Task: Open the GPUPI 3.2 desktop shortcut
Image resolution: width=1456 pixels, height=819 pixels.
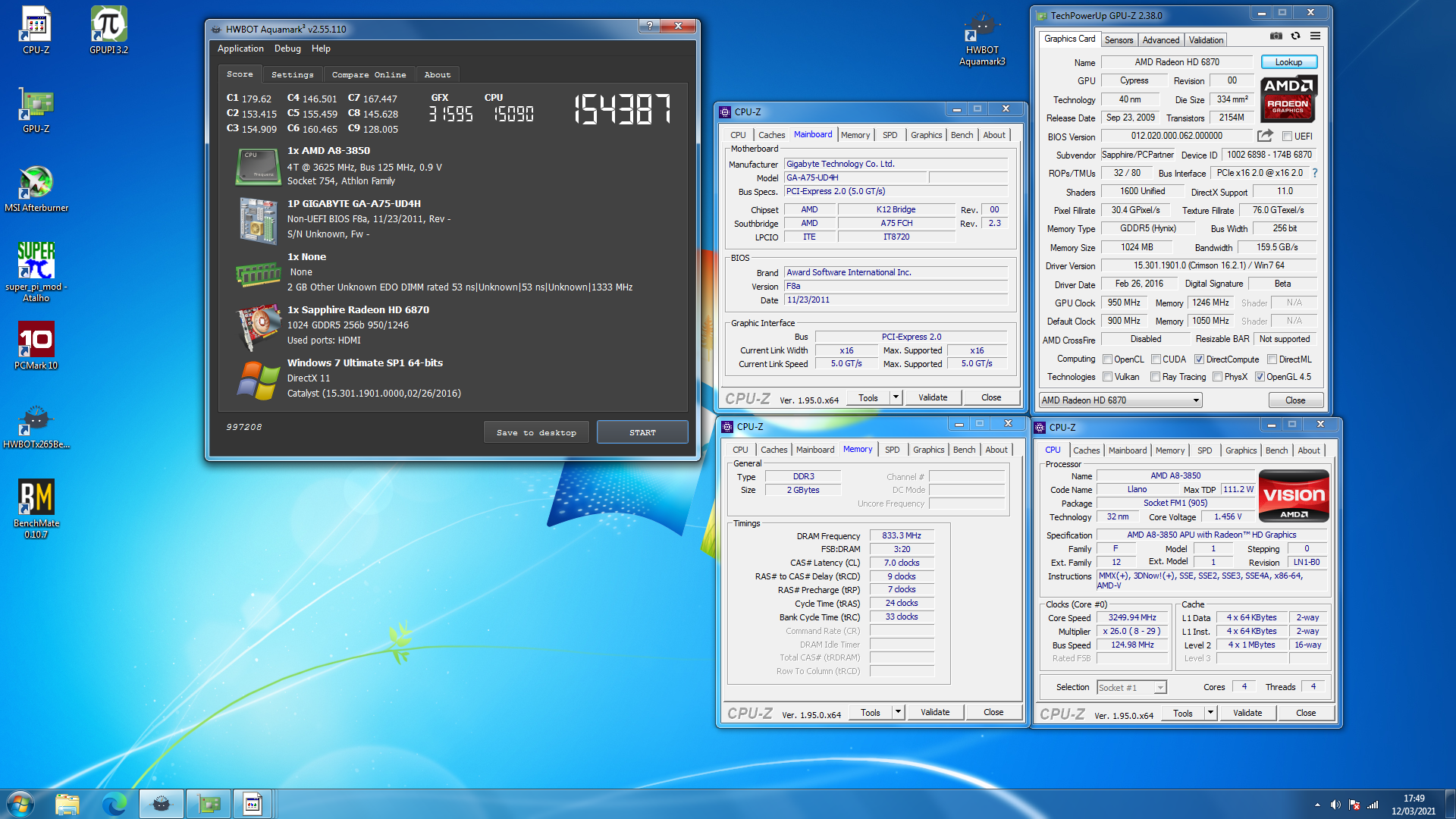Action: pos(108,30)
